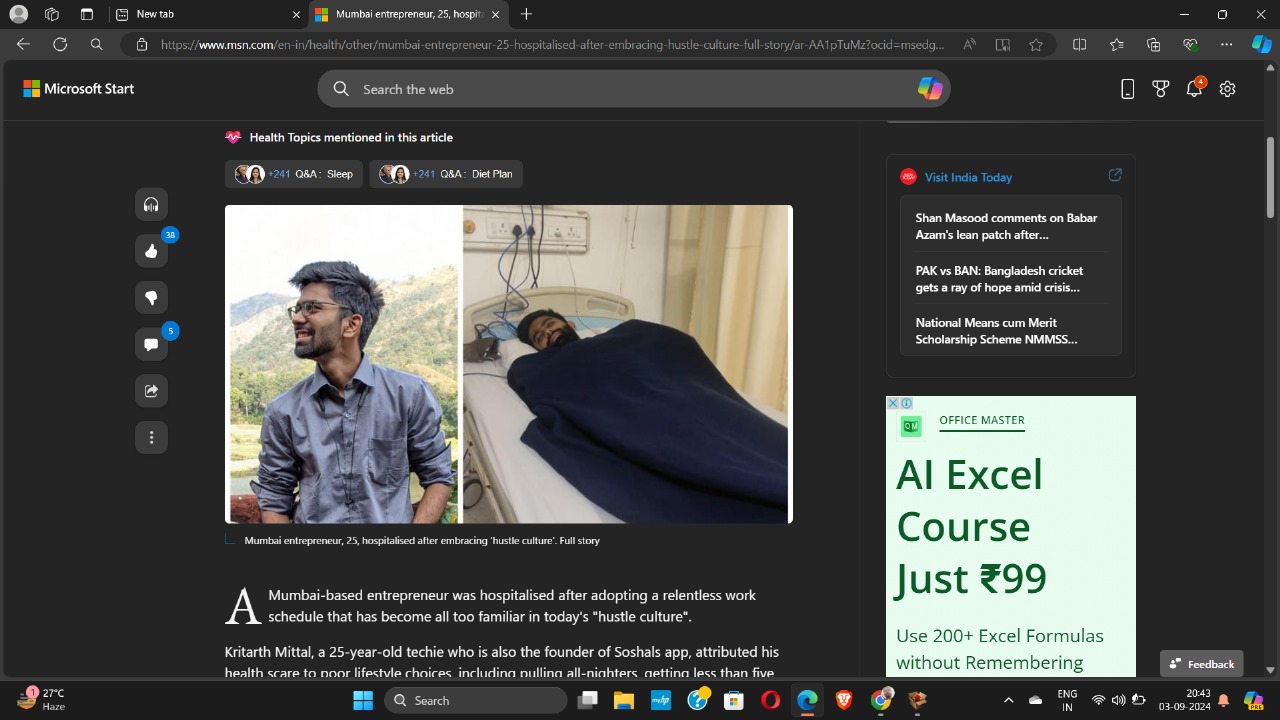Viewport: 1280px width, 720px height.
Task: Open the Visit India Today link
Action: [968, 177]
